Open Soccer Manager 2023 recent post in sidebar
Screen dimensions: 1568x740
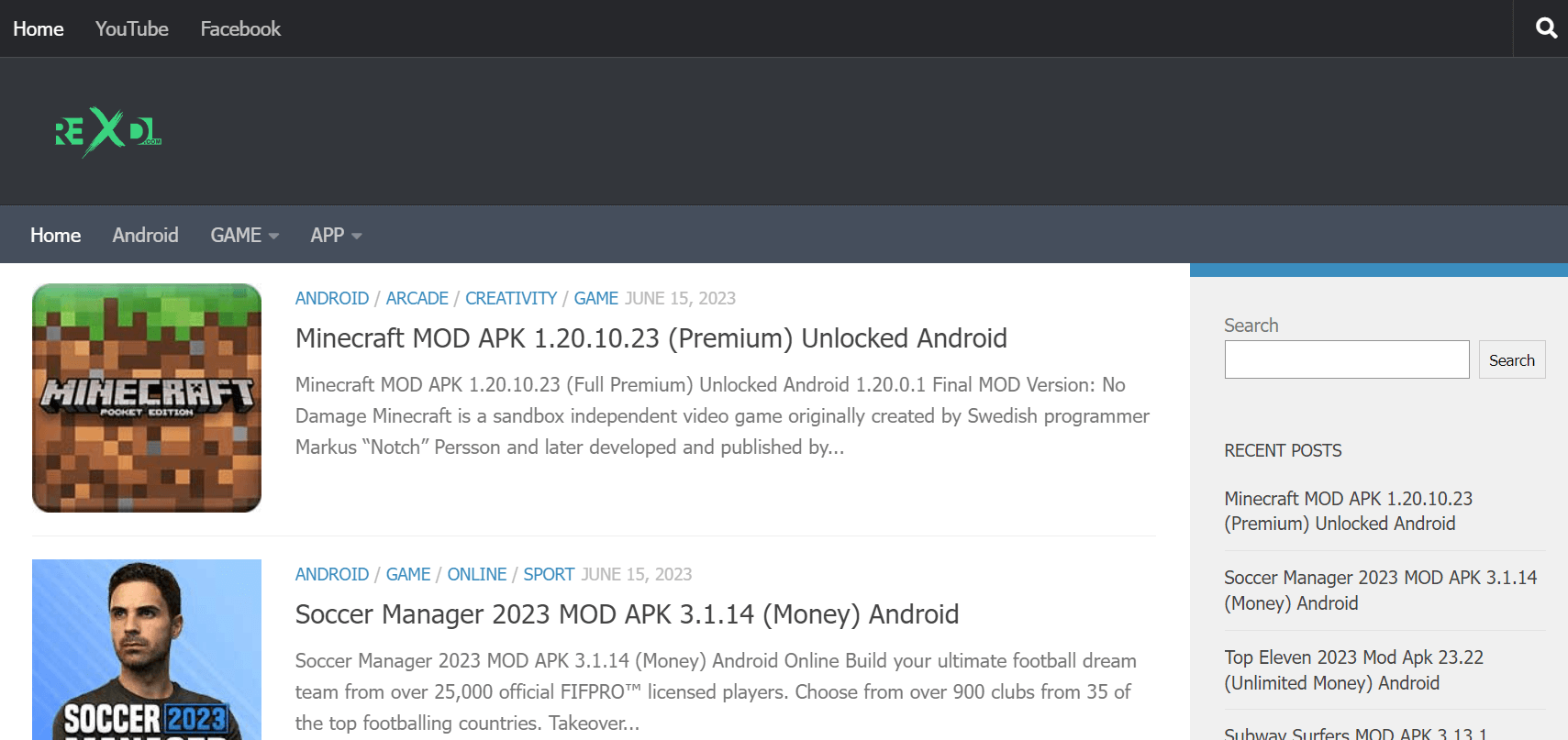tap(1381, 591)
